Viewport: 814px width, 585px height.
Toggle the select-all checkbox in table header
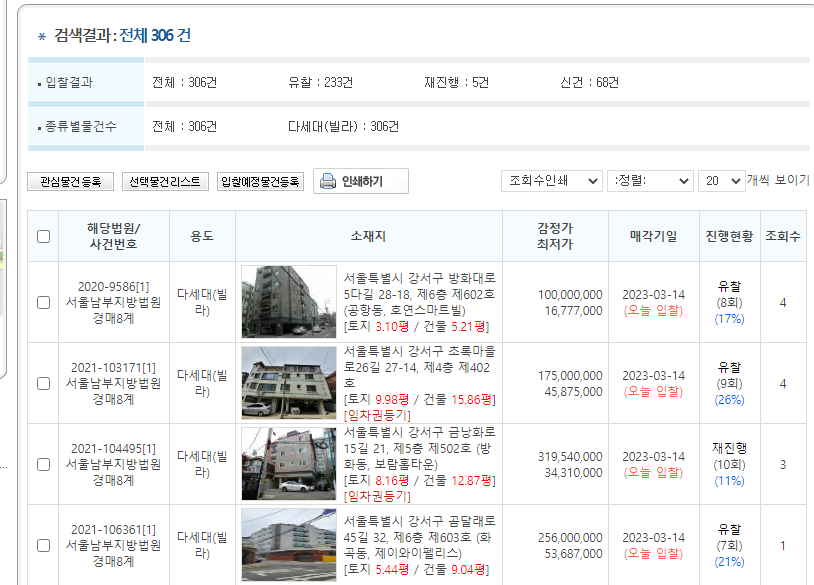click(44, 237)
